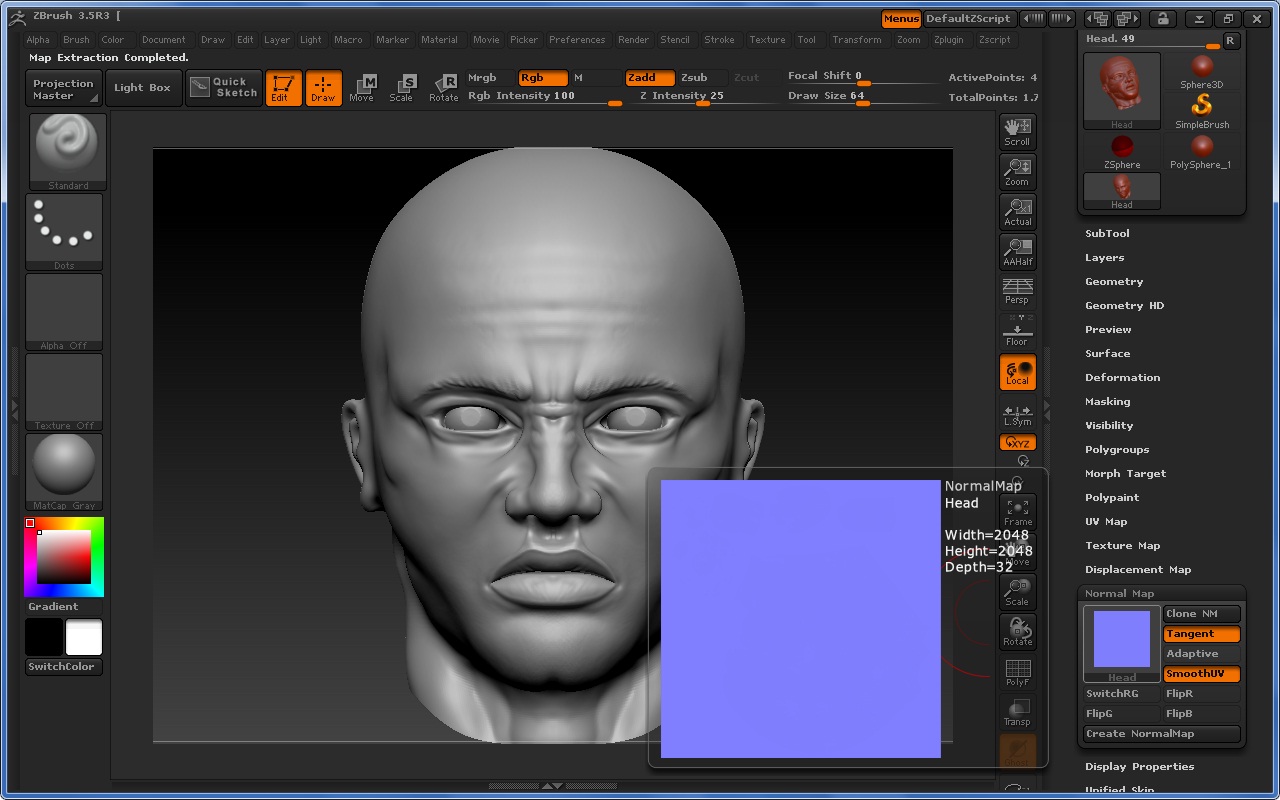Click the Floor grid icon
This screenshot has height=800, width=1280.
[x=1017, y=332]
